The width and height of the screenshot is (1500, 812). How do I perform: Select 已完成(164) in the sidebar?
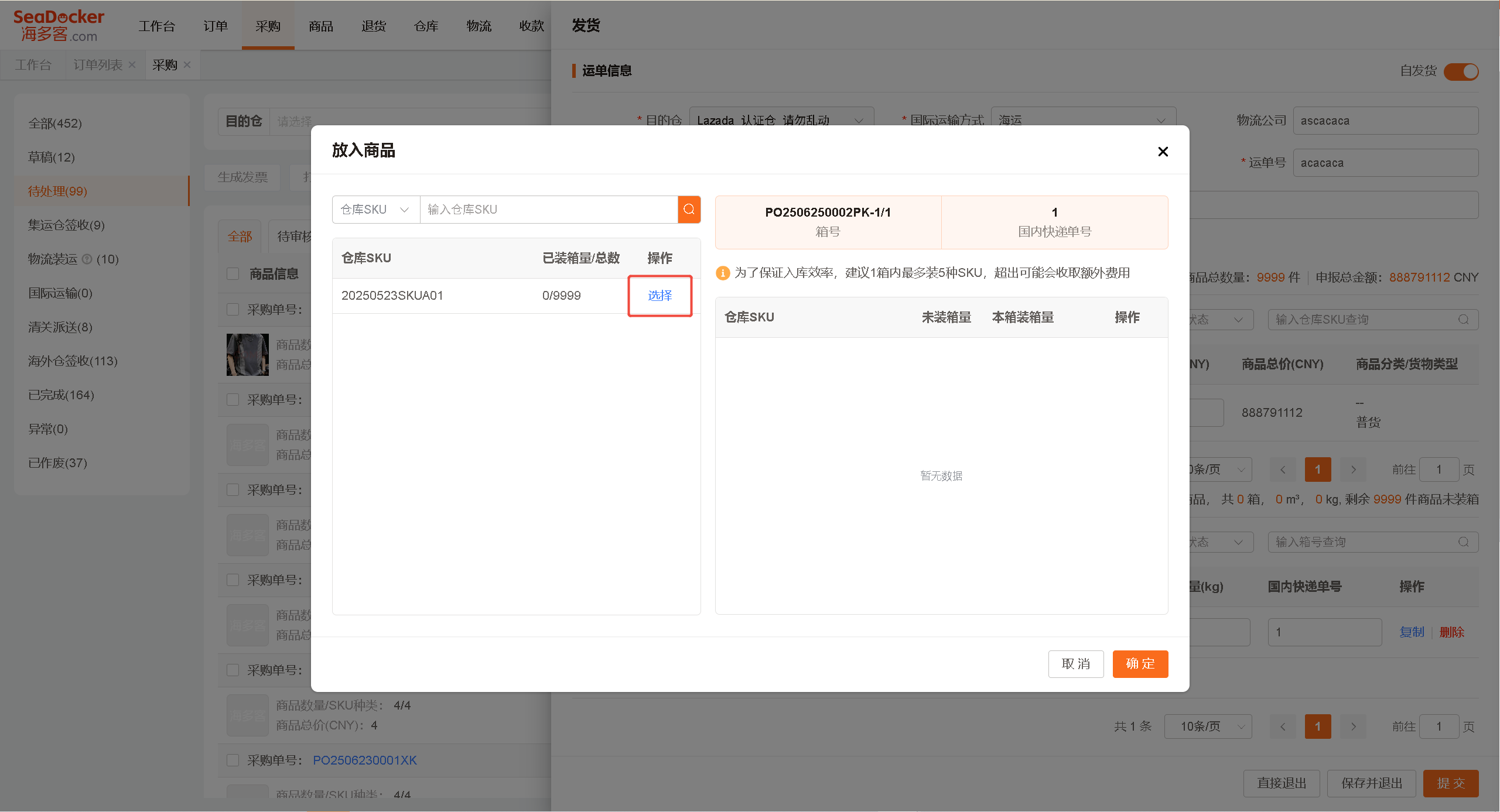(101, 395)
